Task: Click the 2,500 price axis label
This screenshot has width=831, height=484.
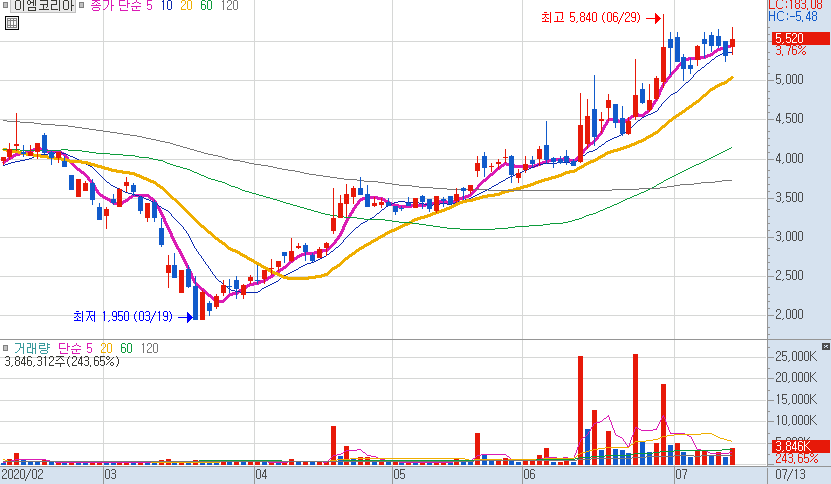Action: [x=790, y=276]
